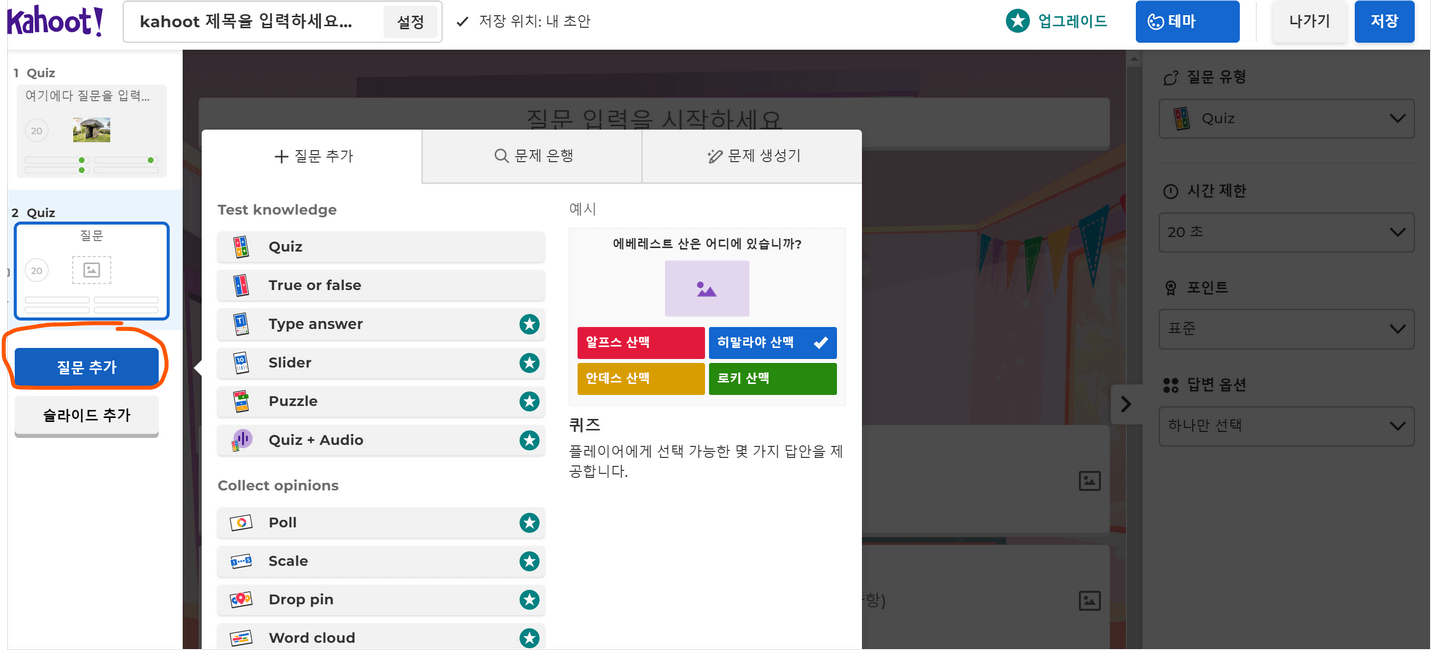Click the 20 timer circle on slide 1
The height and width of the screenshot is (650, 1431).
tap(37, 131)
